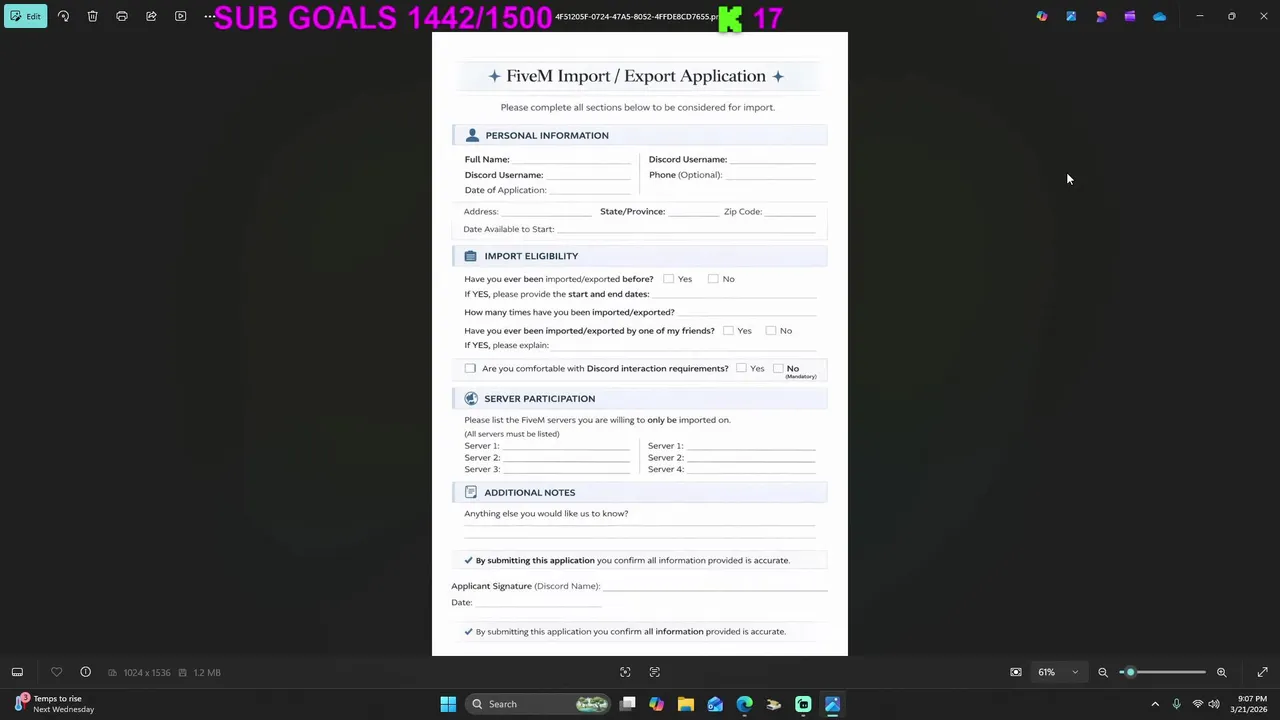Screen dimensions: 1280x720
Task: Click the FiveM Import / Export Application title
Action: pyautogui.click(x=636, y=76)
